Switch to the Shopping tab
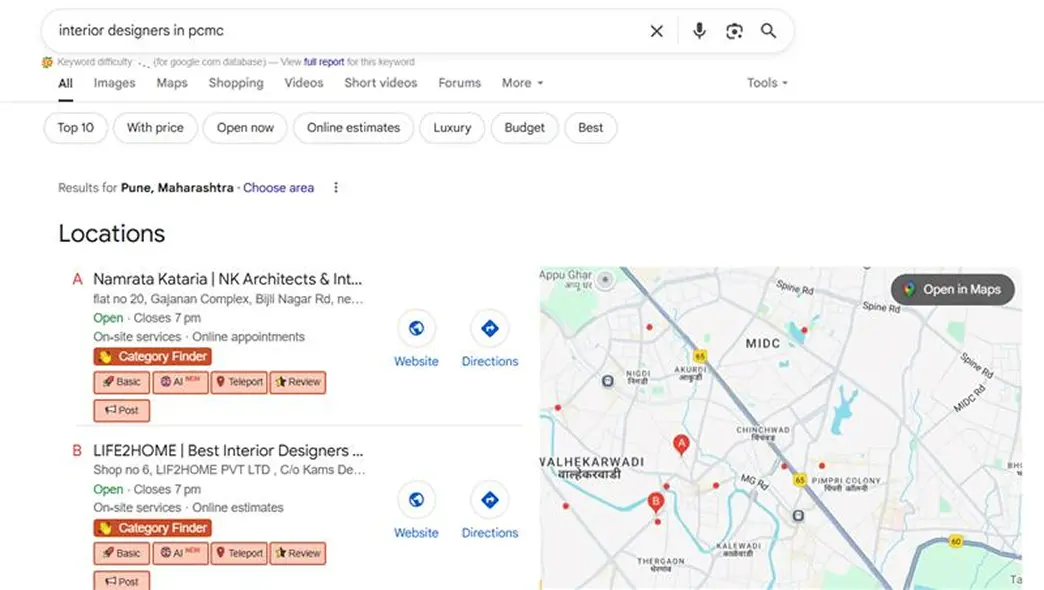Image resolution: width=1044 pixels, height=590 pixels. coord(236,83)
